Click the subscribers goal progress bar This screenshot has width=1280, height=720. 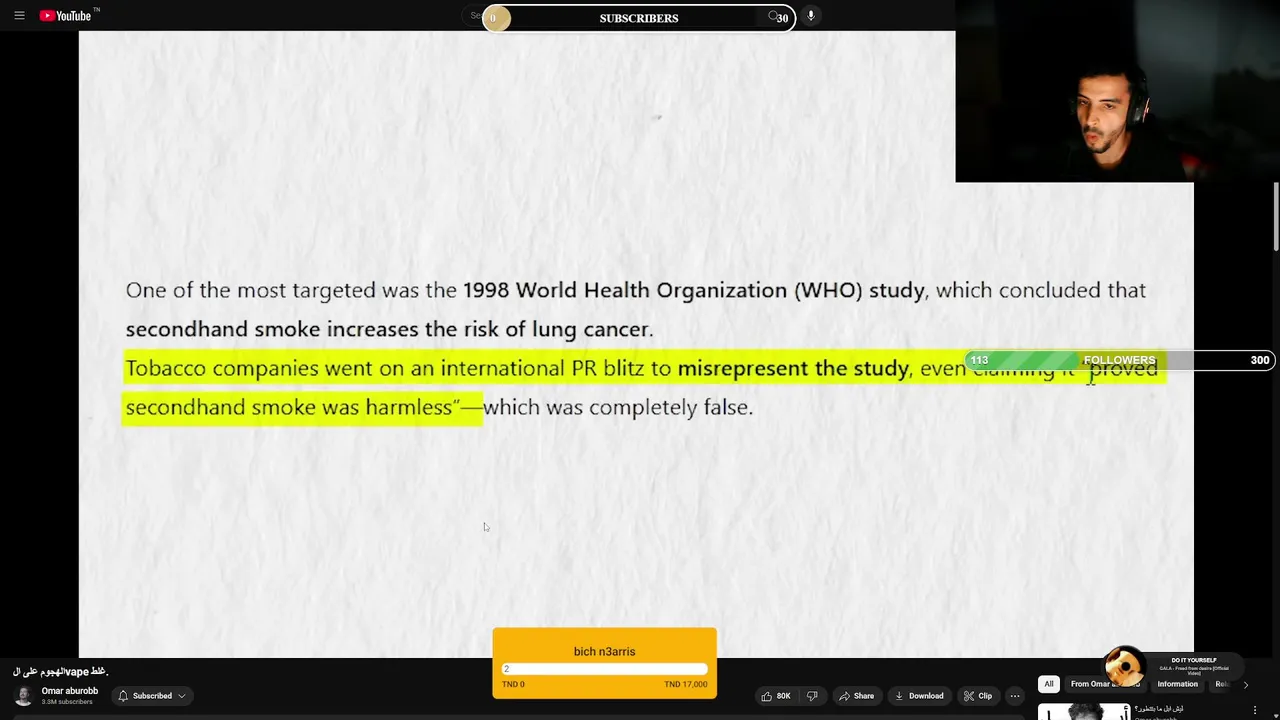[x=638, y=17]
